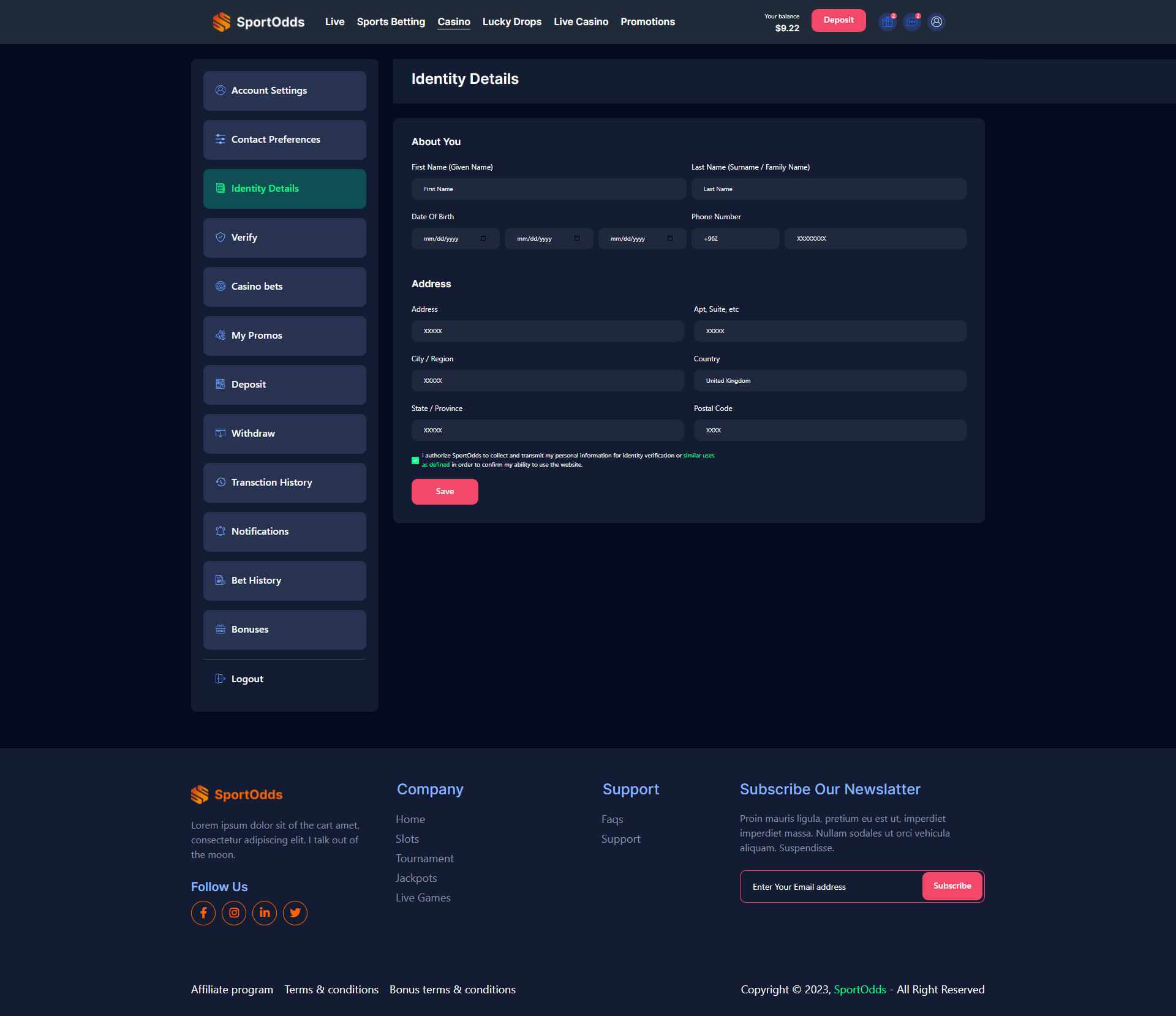Click the First Name input field
This screenshot has height=1016, width=1176.
(549, 189)
